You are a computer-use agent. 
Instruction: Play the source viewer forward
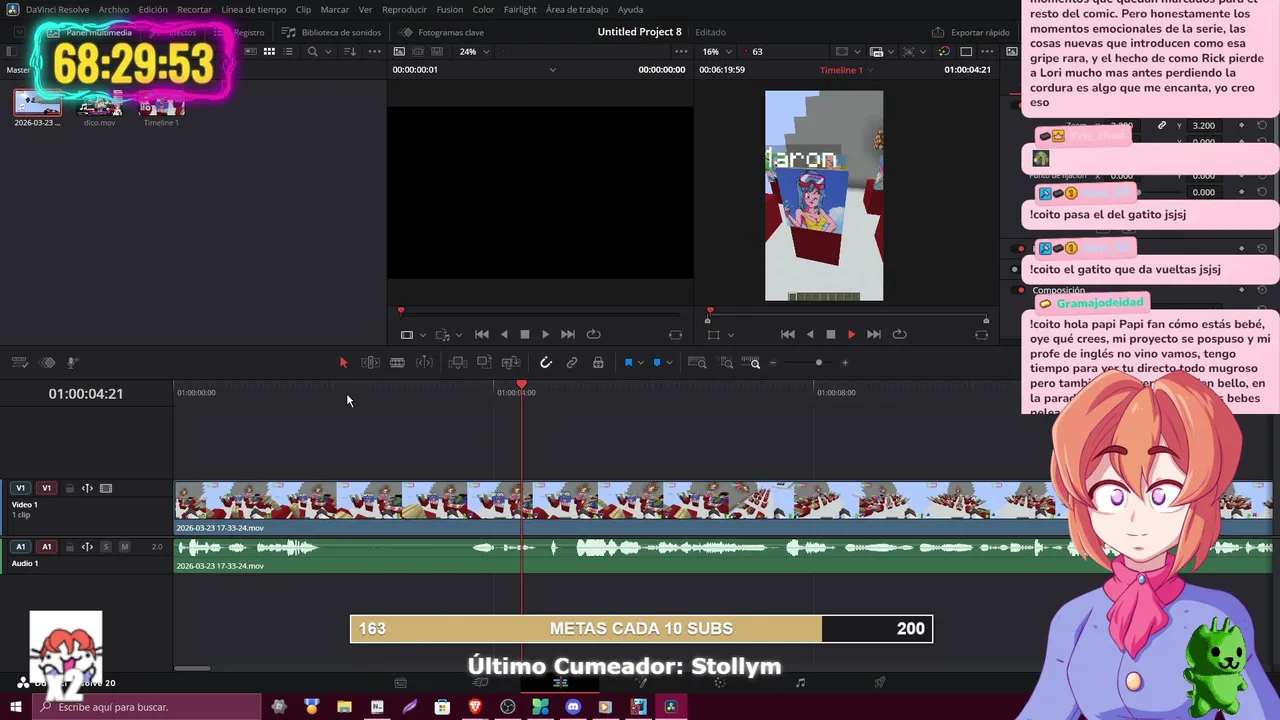tap(545, 335)
